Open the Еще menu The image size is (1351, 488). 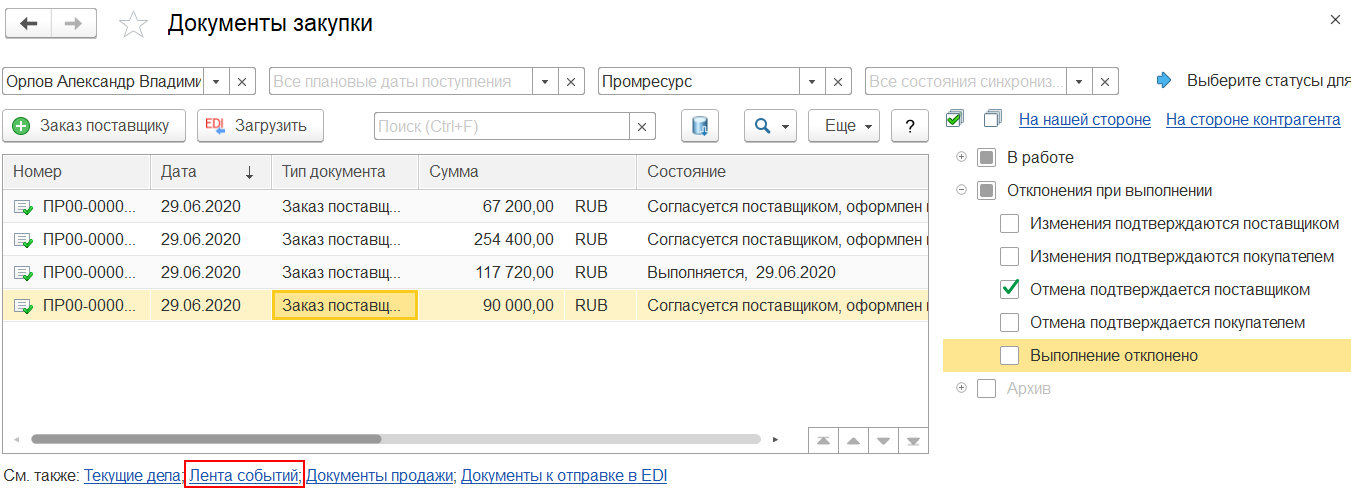coord(842,126)
